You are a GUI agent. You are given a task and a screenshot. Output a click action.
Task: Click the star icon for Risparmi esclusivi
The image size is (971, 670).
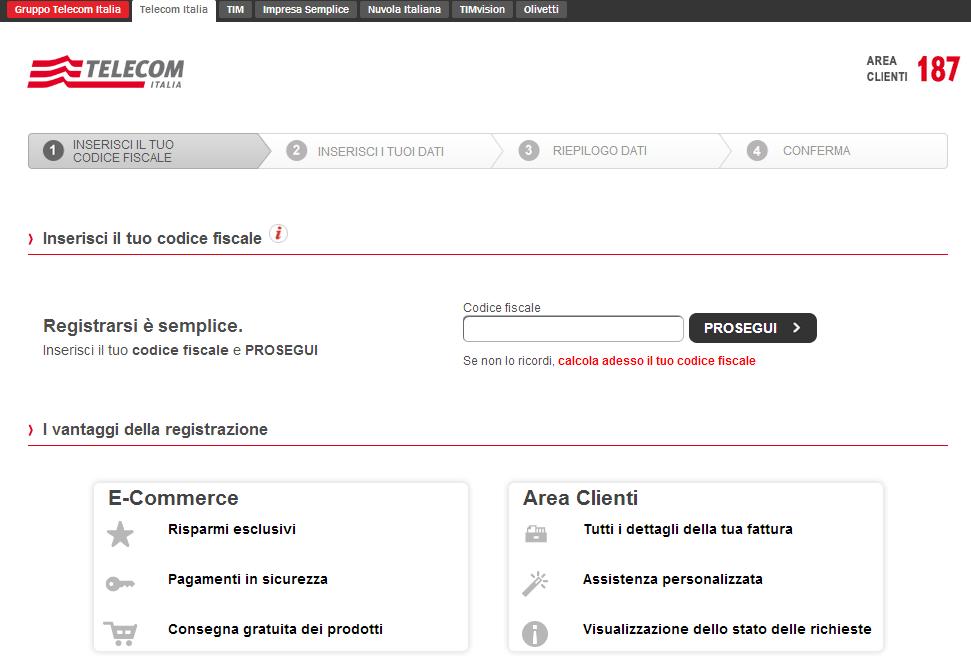point(120,534)
